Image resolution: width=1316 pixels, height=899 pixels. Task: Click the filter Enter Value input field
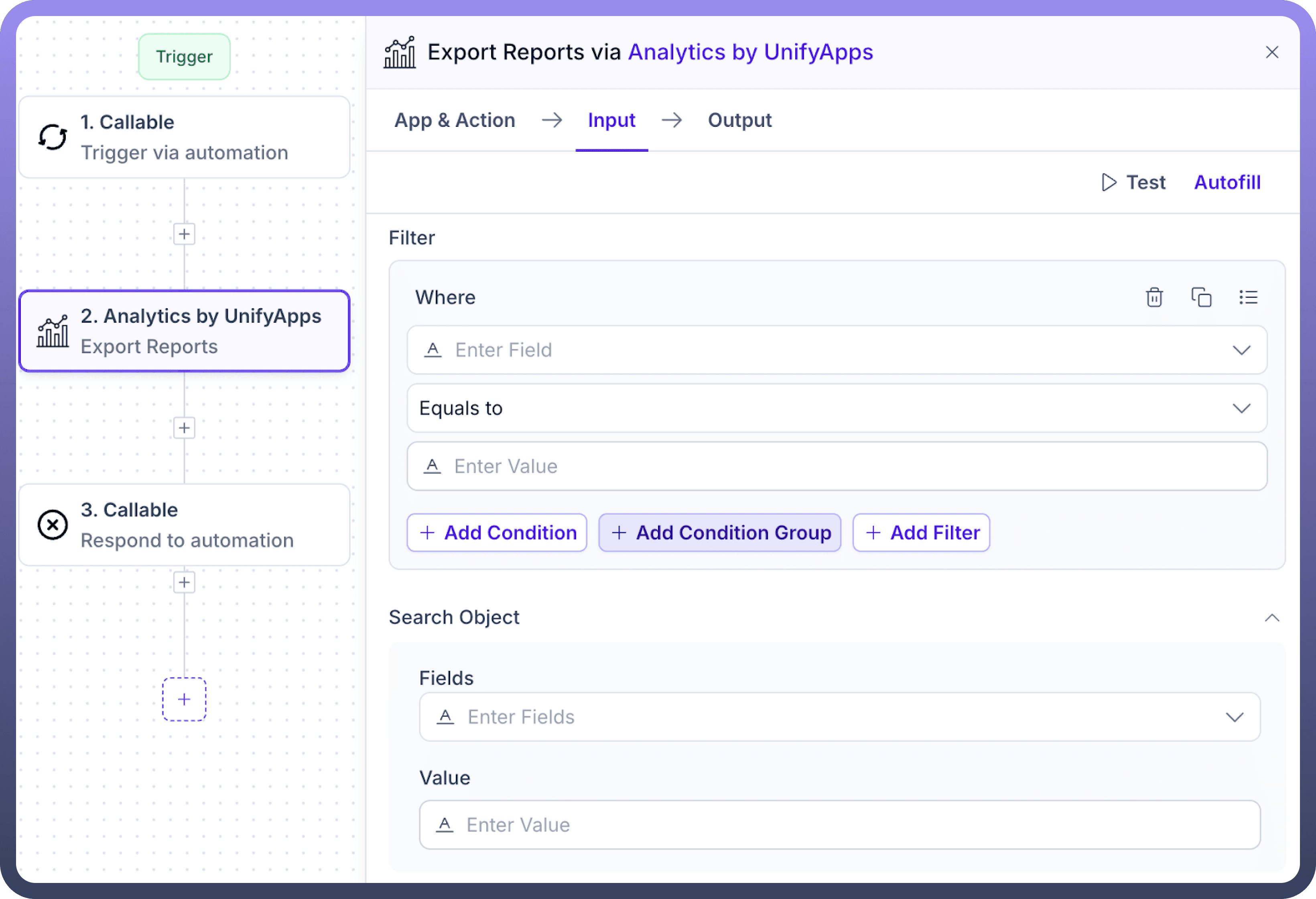tap(837, 466)
